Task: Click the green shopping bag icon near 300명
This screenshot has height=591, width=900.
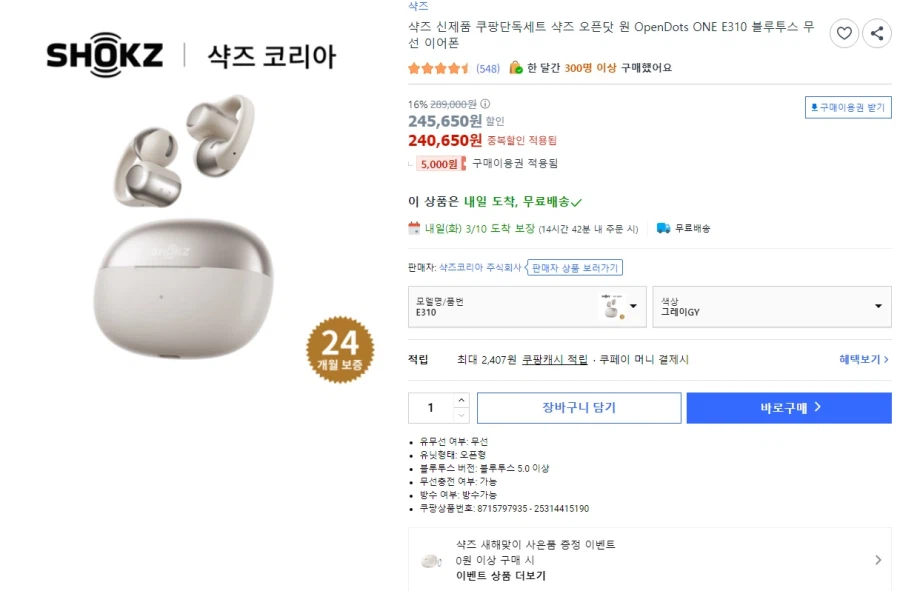Action: (x=515, y=68)
